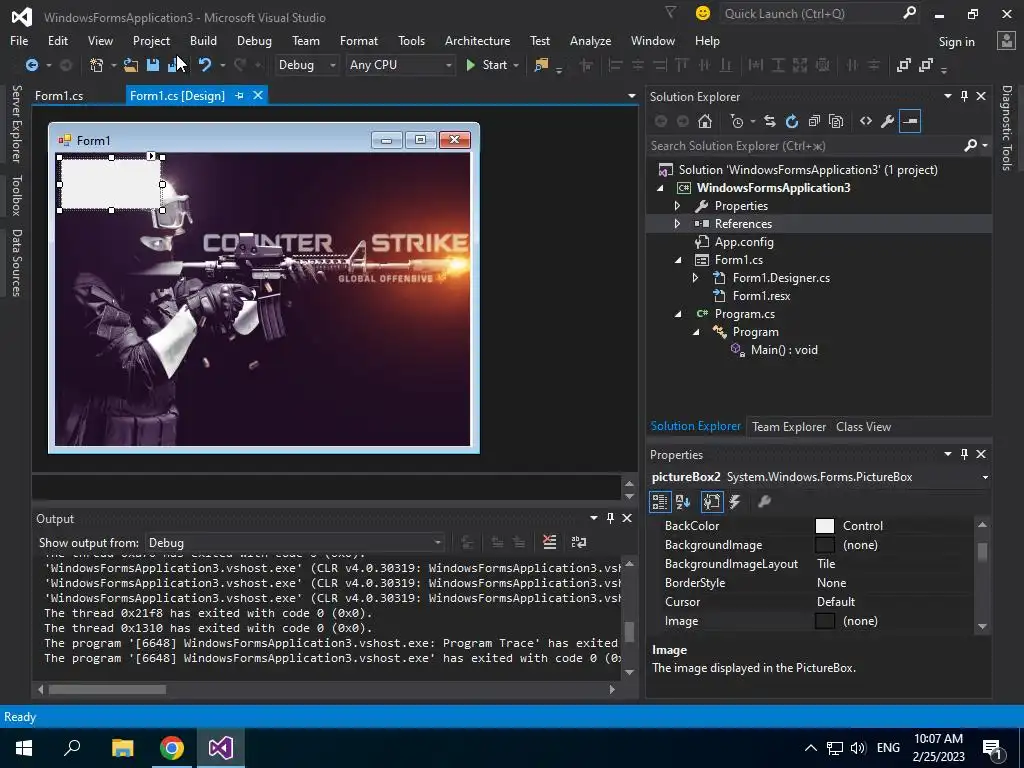Open Properties wrench icon in Solution Explorer
1024x768 pixels.
click(x=888, y=121)
